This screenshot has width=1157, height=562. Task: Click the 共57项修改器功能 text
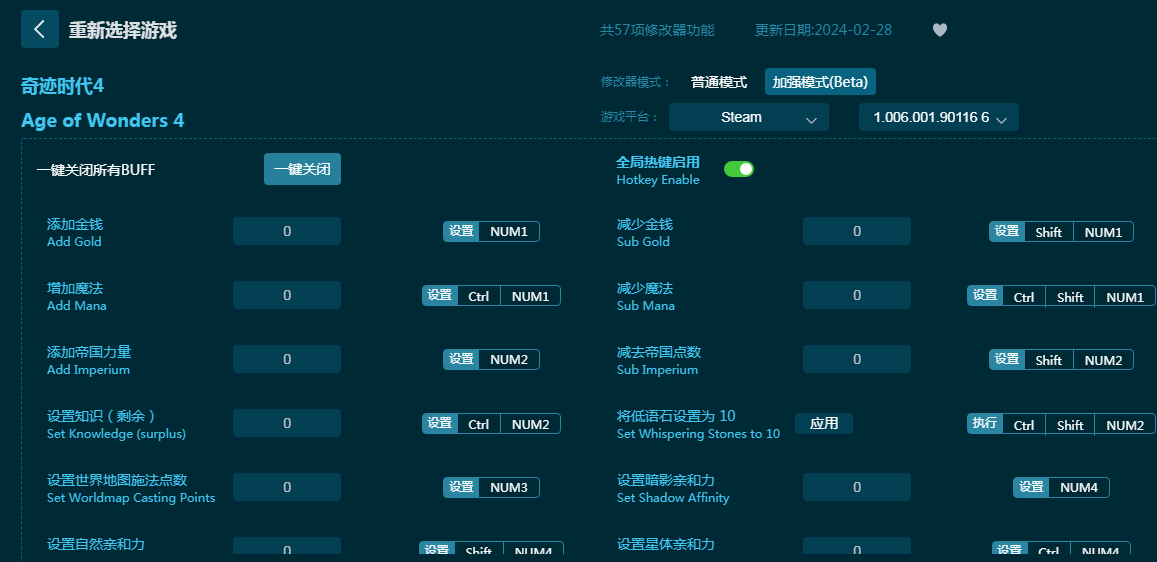tap(657, 30)
